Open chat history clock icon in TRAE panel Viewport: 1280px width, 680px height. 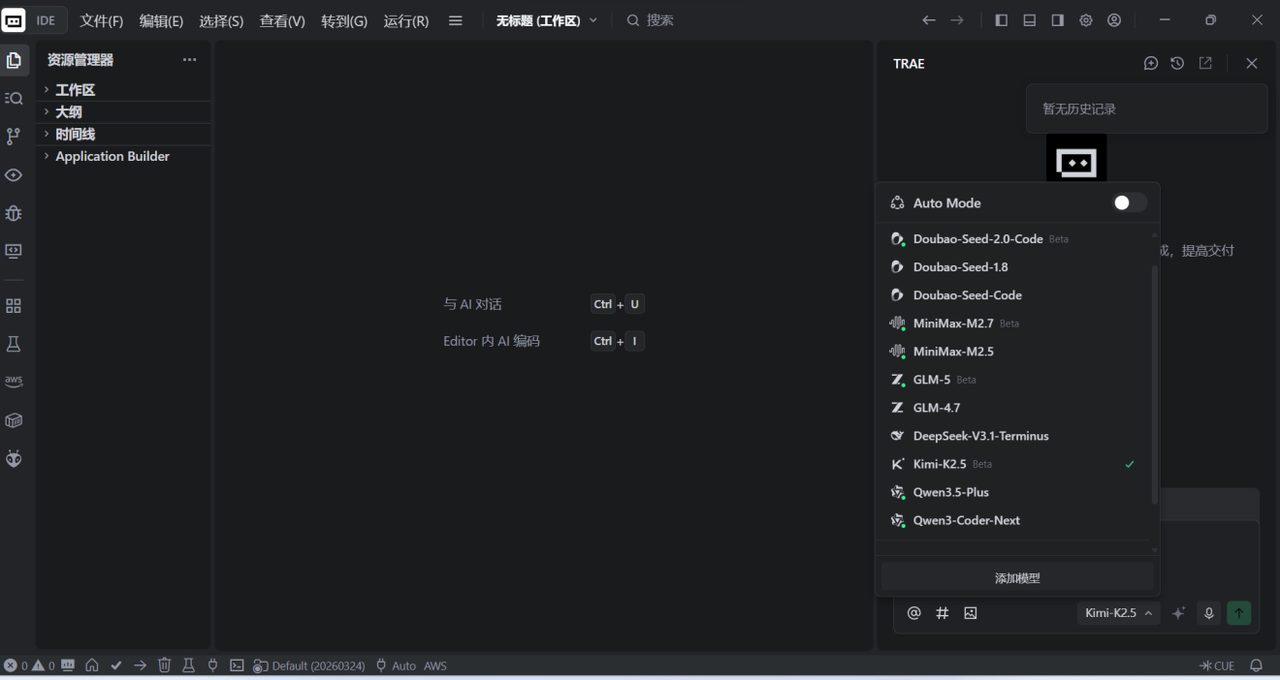pyautogui.click(x=1178, y=63)
